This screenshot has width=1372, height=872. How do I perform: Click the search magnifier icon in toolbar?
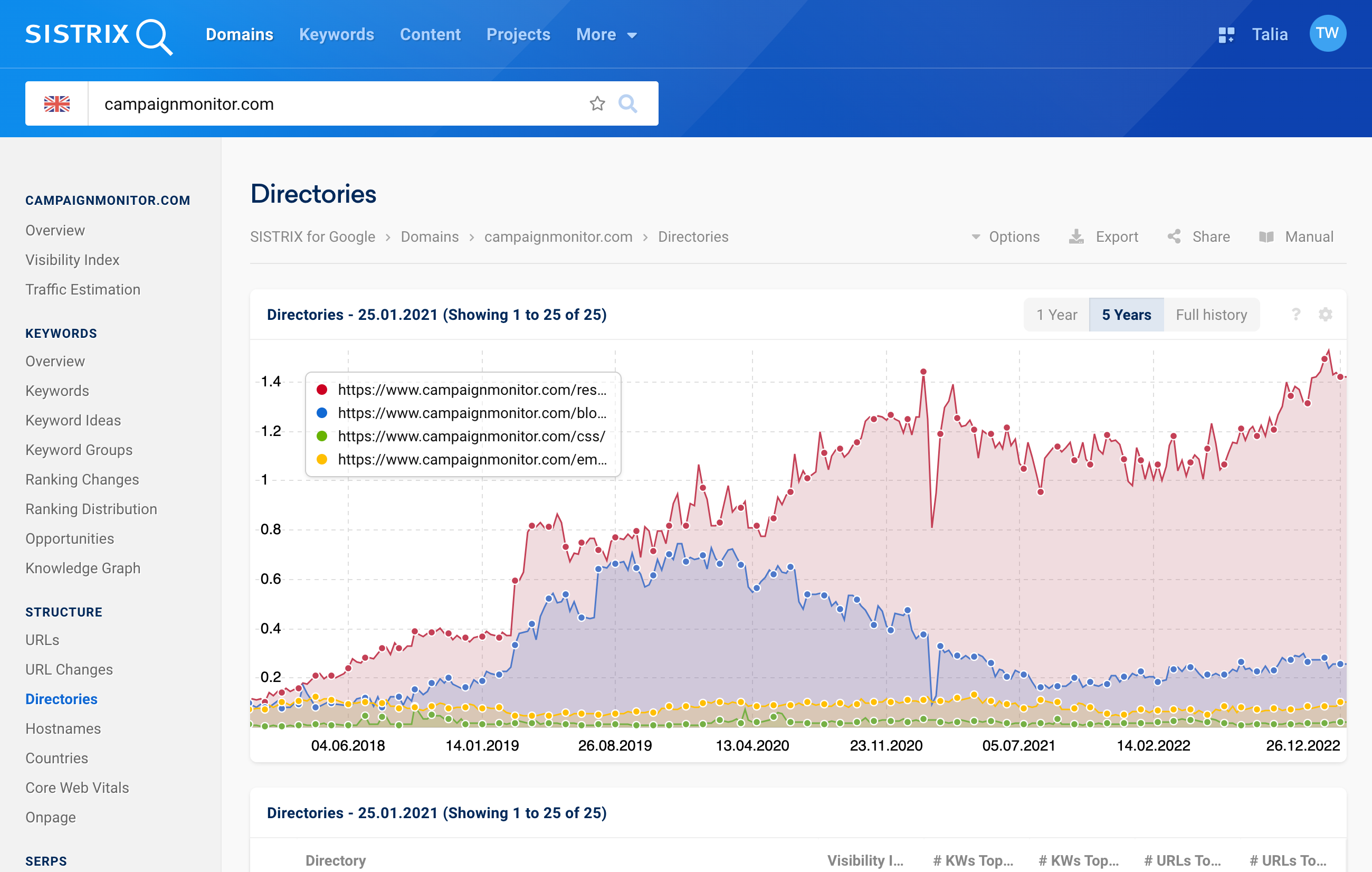click(628, 103)
